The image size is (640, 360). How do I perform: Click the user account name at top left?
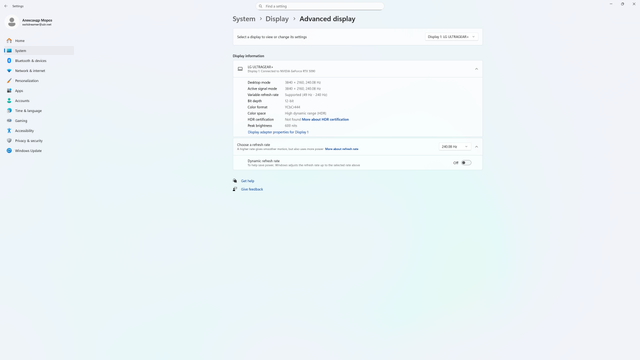tap(37, 20)
